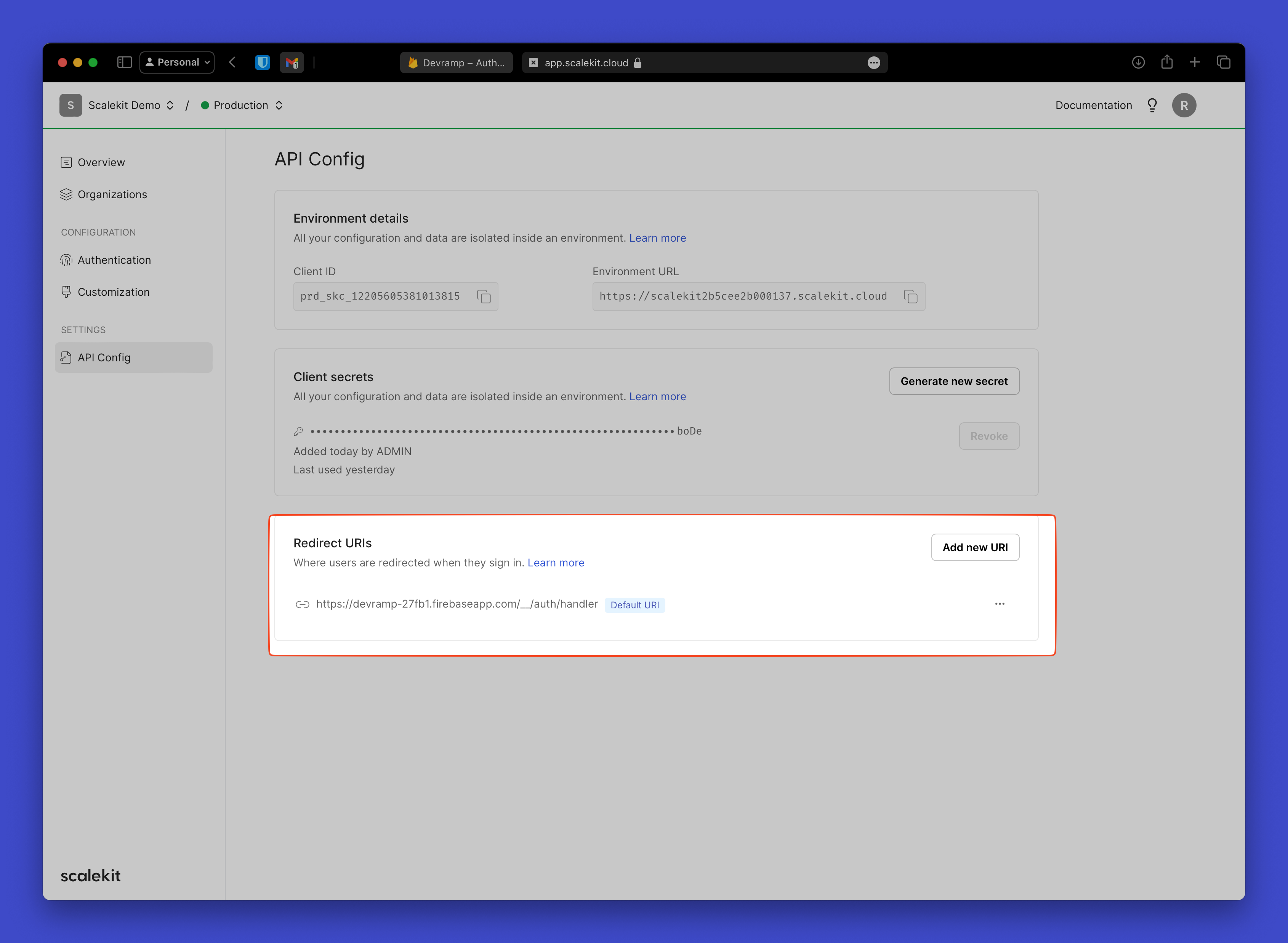Open Learn more link for Redirect URIs
1288x943 pixels.
tap(556, 562)
